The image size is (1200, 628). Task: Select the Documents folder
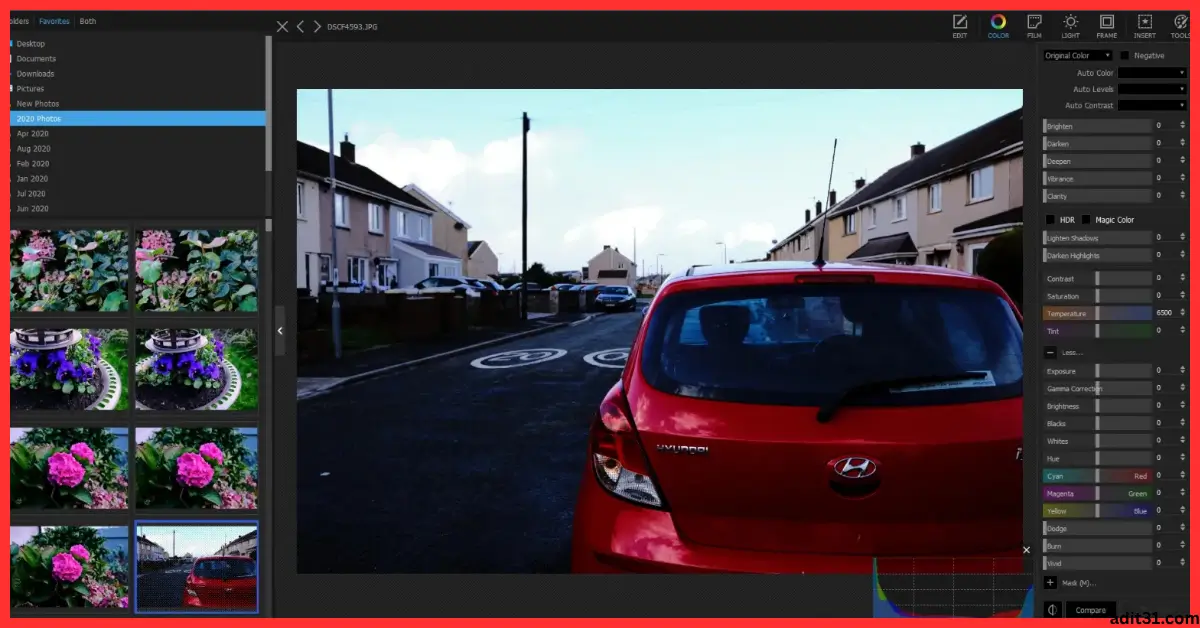(x=137, y=59)
